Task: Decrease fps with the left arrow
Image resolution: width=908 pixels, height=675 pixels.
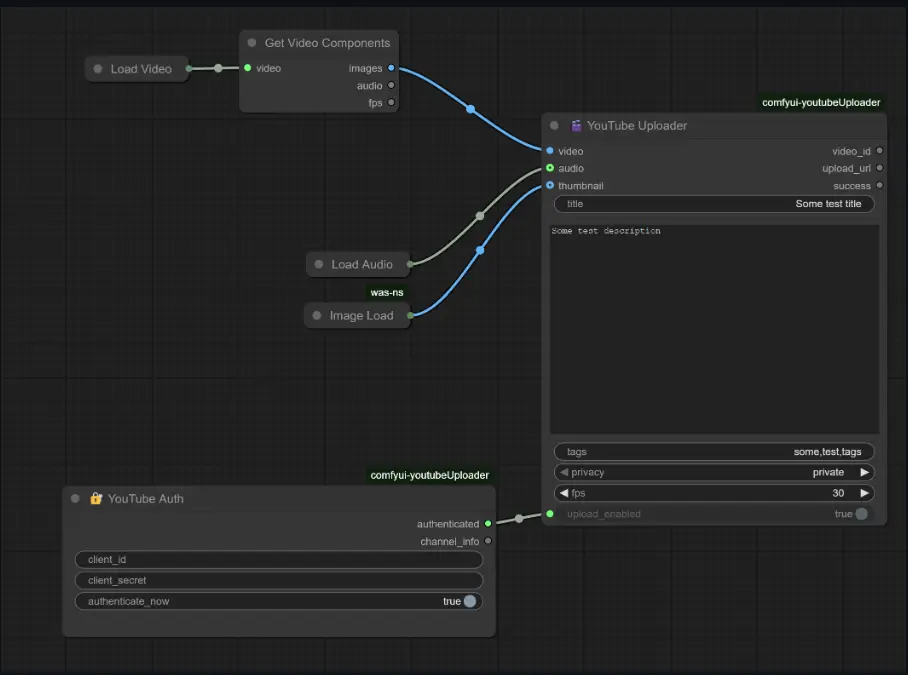Action: pos(564,493)
